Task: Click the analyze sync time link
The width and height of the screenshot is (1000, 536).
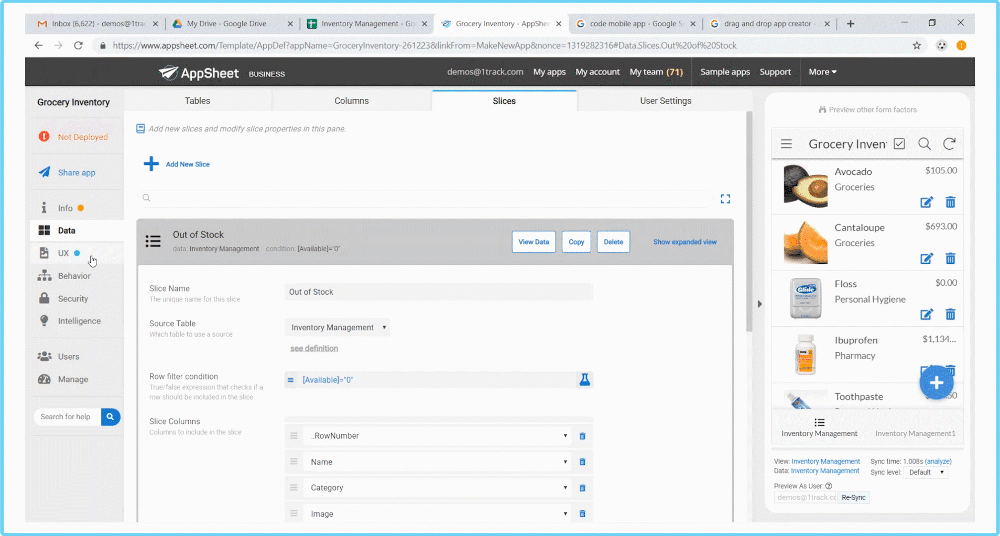Action: [x=938, y=461]
